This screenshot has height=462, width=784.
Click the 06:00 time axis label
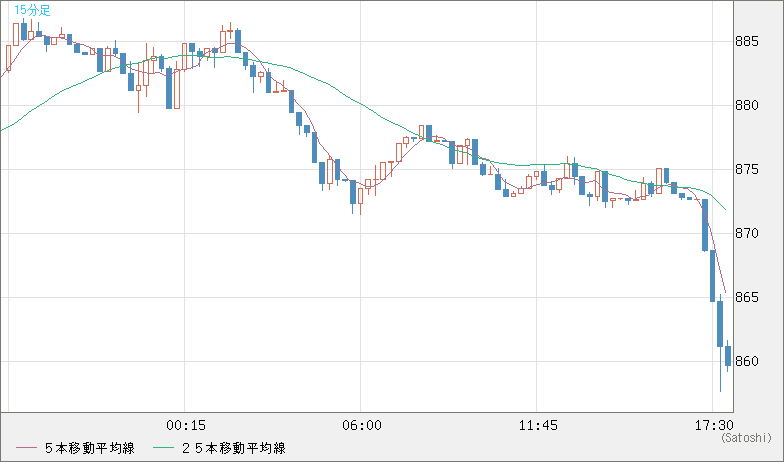[x=361, y=425]
